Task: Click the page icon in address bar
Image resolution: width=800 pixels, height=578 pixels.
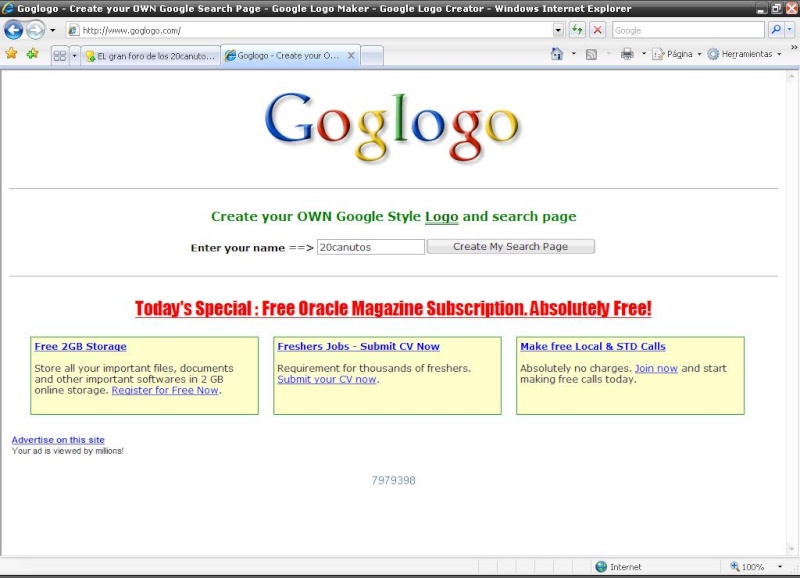Action: point(73,30)
